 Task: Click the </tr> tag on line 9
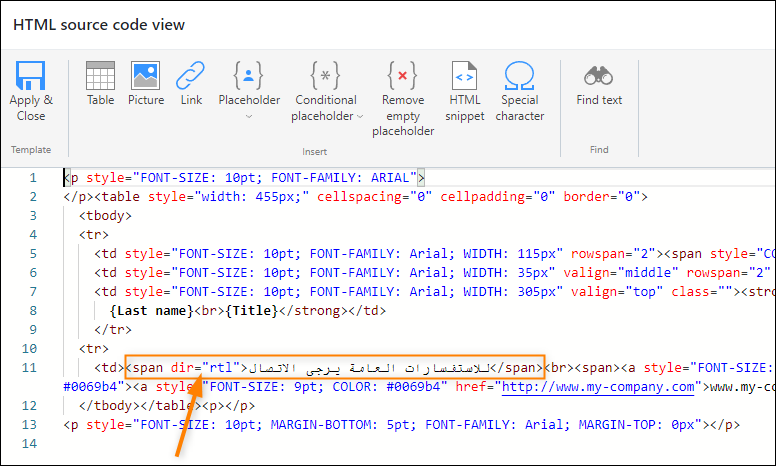coord(113,329)
